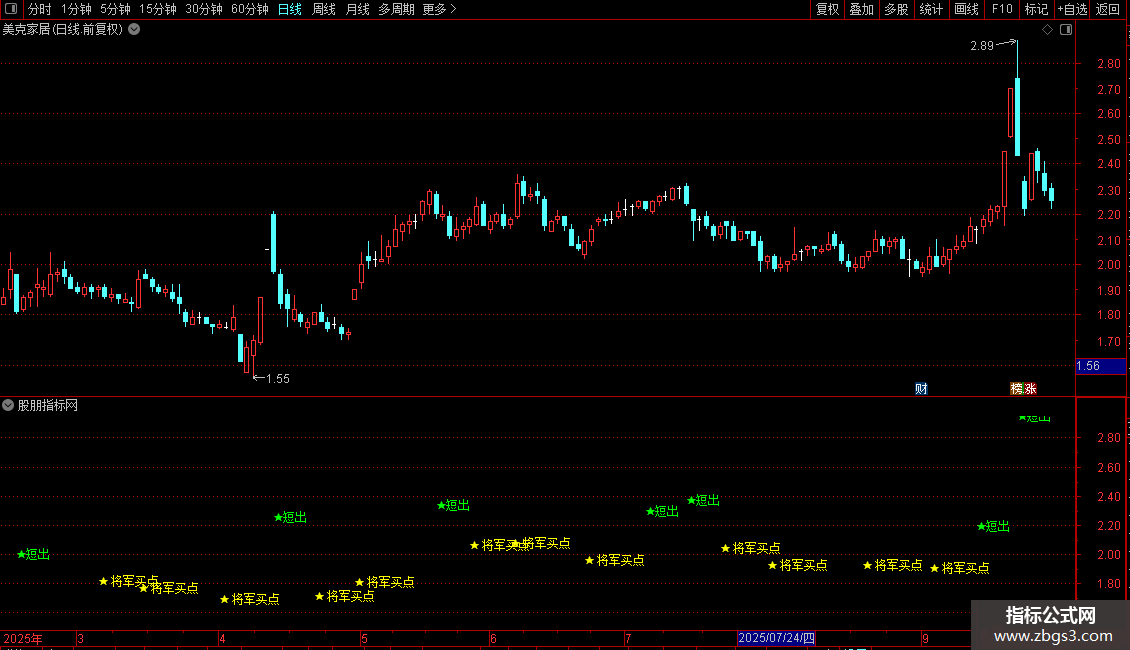Switch to 日线 daily chart
Image resolution: width=1130 pixels, height=650 pixels.
290,9
